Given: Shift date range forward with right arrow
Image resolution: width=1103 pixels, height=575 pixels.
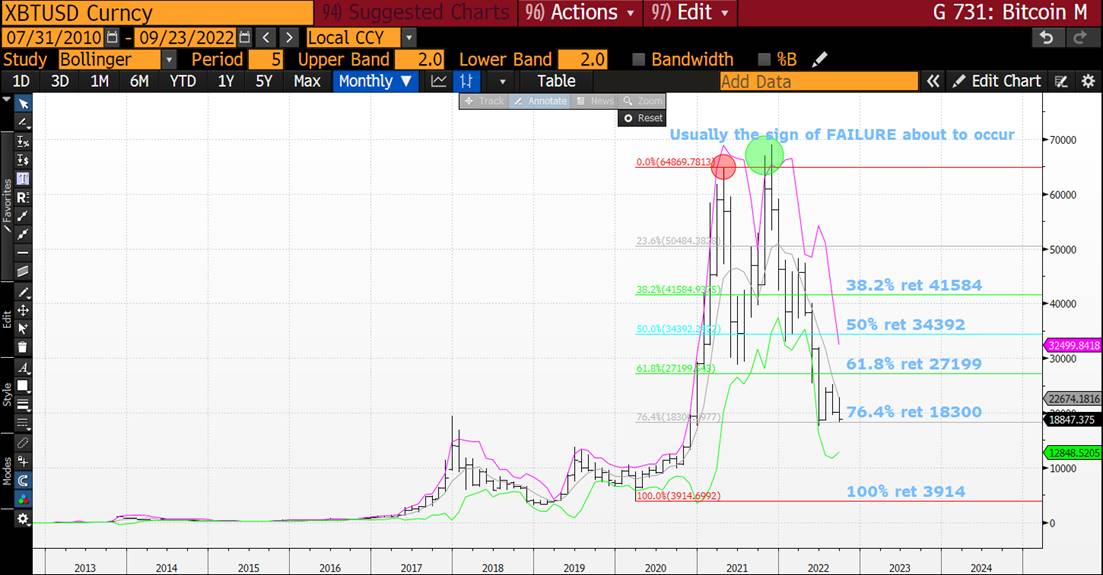Looking at the screenshot, I should click(x=289, y=37).
